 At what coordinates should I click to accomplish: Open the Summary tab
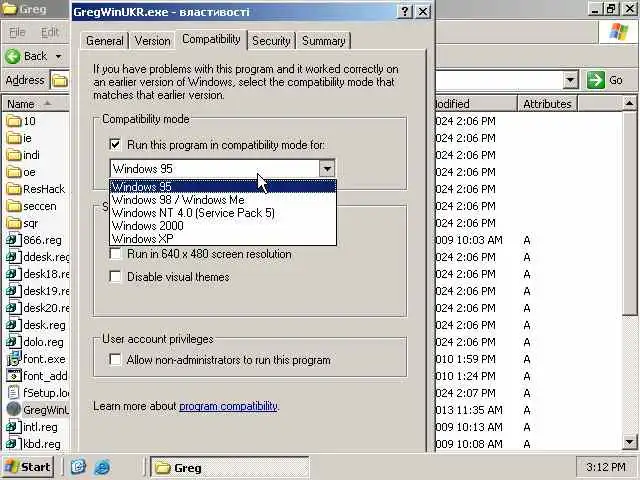pos(324,41)
